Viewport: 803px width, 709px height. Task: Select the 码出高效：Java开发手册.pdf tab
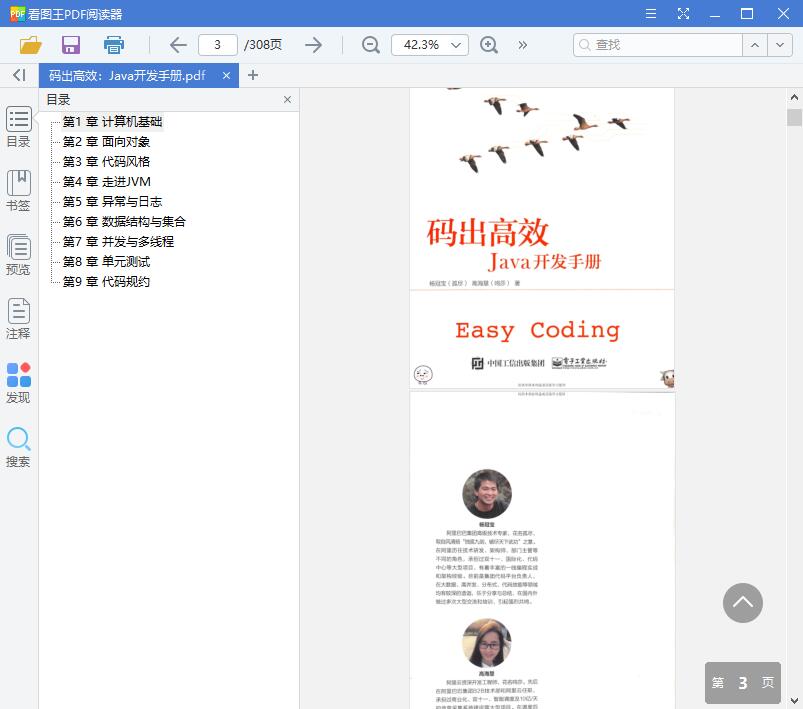click(128, 76)
